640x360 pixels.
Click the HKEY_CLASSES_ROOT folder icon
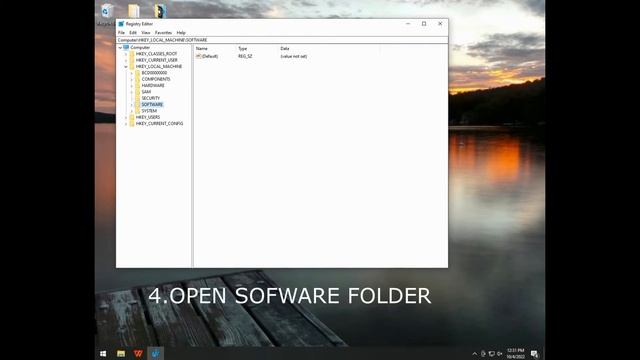132,53
